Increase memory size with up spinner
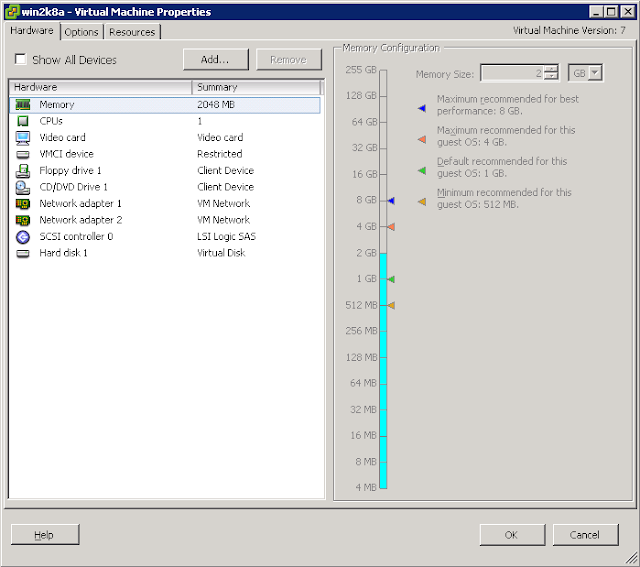Viewport: 640px width, 567px height. [551, 69]
